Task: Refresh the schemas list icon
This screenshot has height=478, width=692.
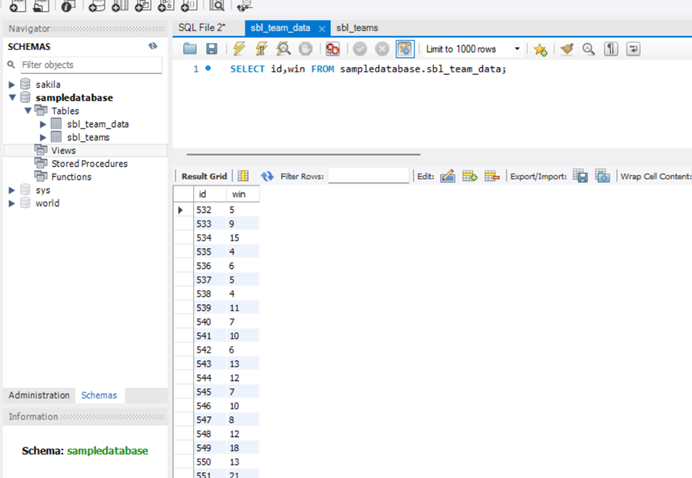Action: click(153, 46)
